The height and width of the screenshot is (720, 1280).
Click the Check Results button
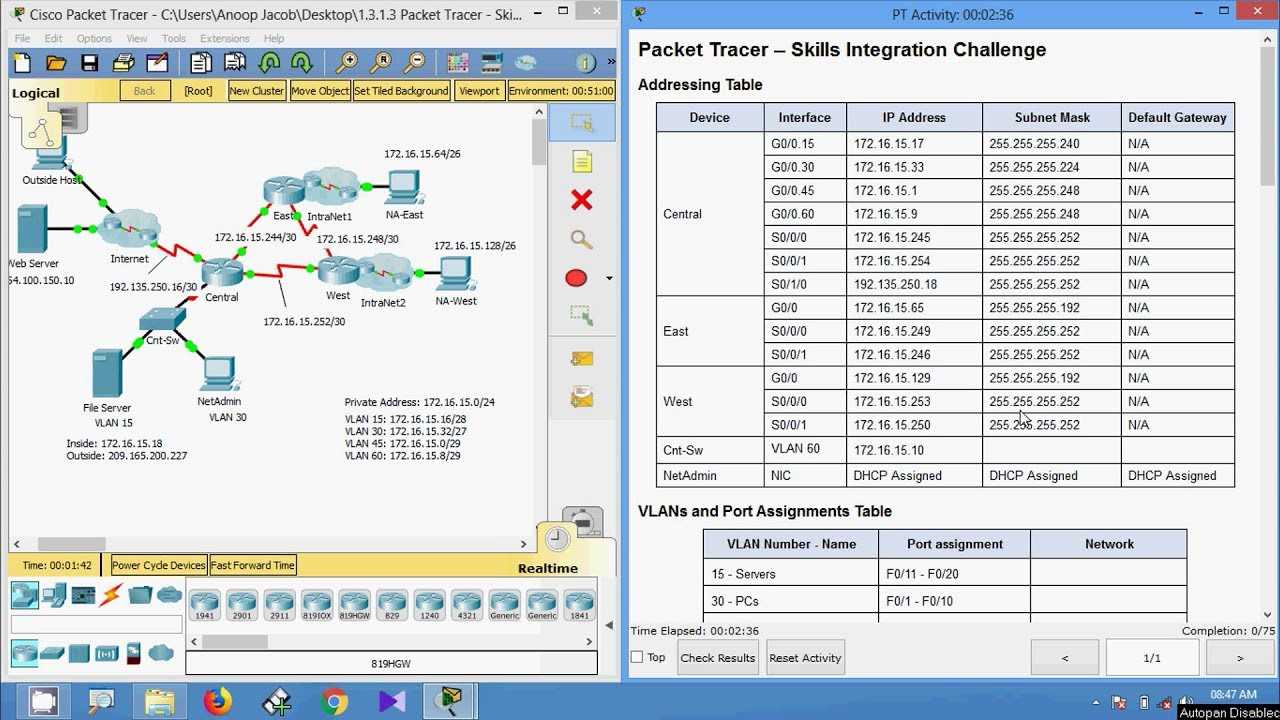click(x=718, y=658)
